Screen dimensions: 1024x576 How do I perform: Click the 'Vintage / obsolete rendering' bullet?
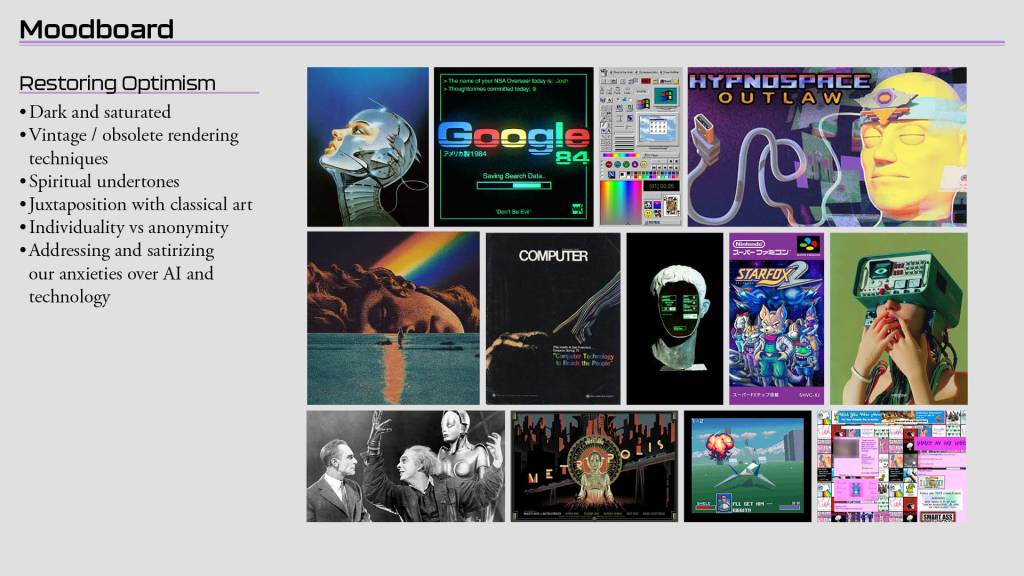point(133,135)
